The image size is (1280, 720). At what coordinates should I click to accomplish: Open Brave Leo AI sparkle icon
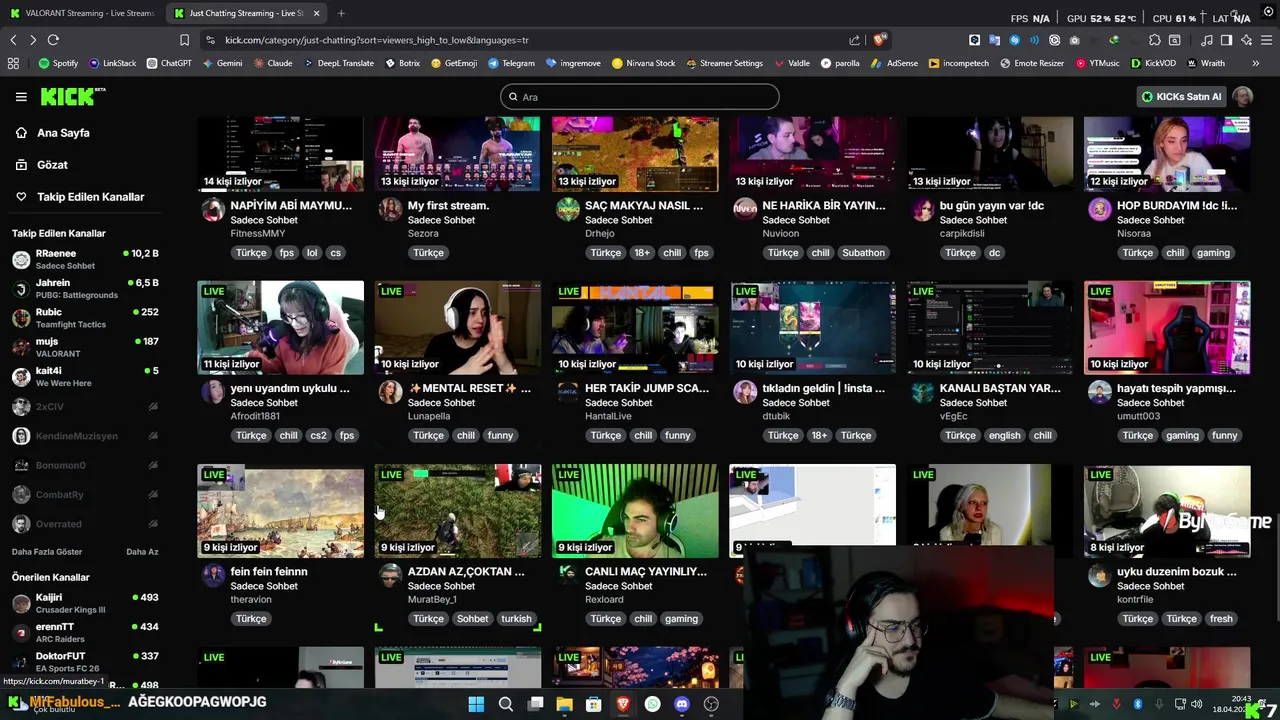1246,40
